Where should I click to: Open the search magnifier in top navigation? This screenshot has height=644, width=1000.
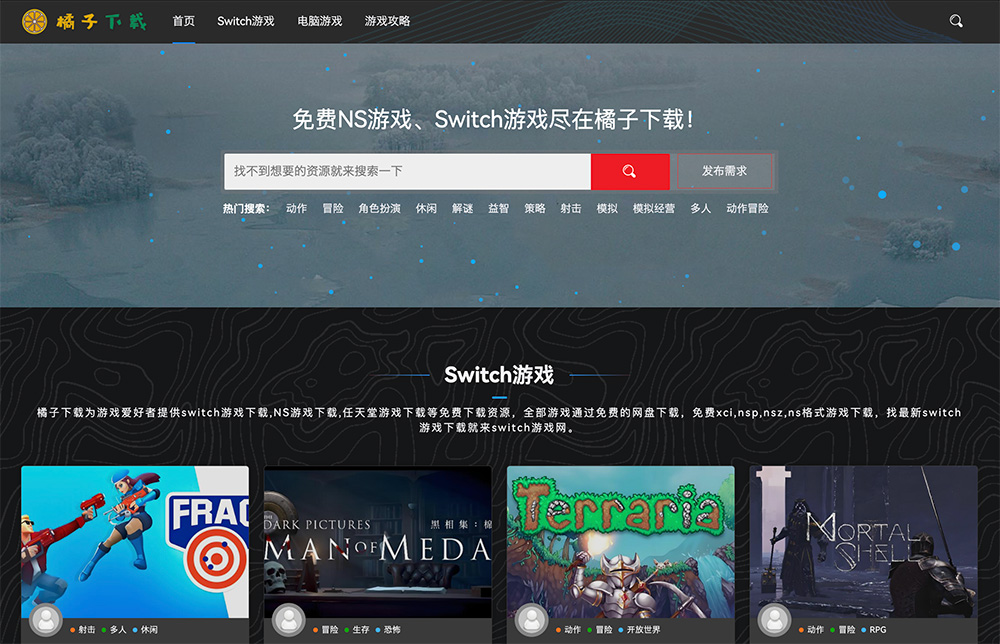tap(955, 21)
